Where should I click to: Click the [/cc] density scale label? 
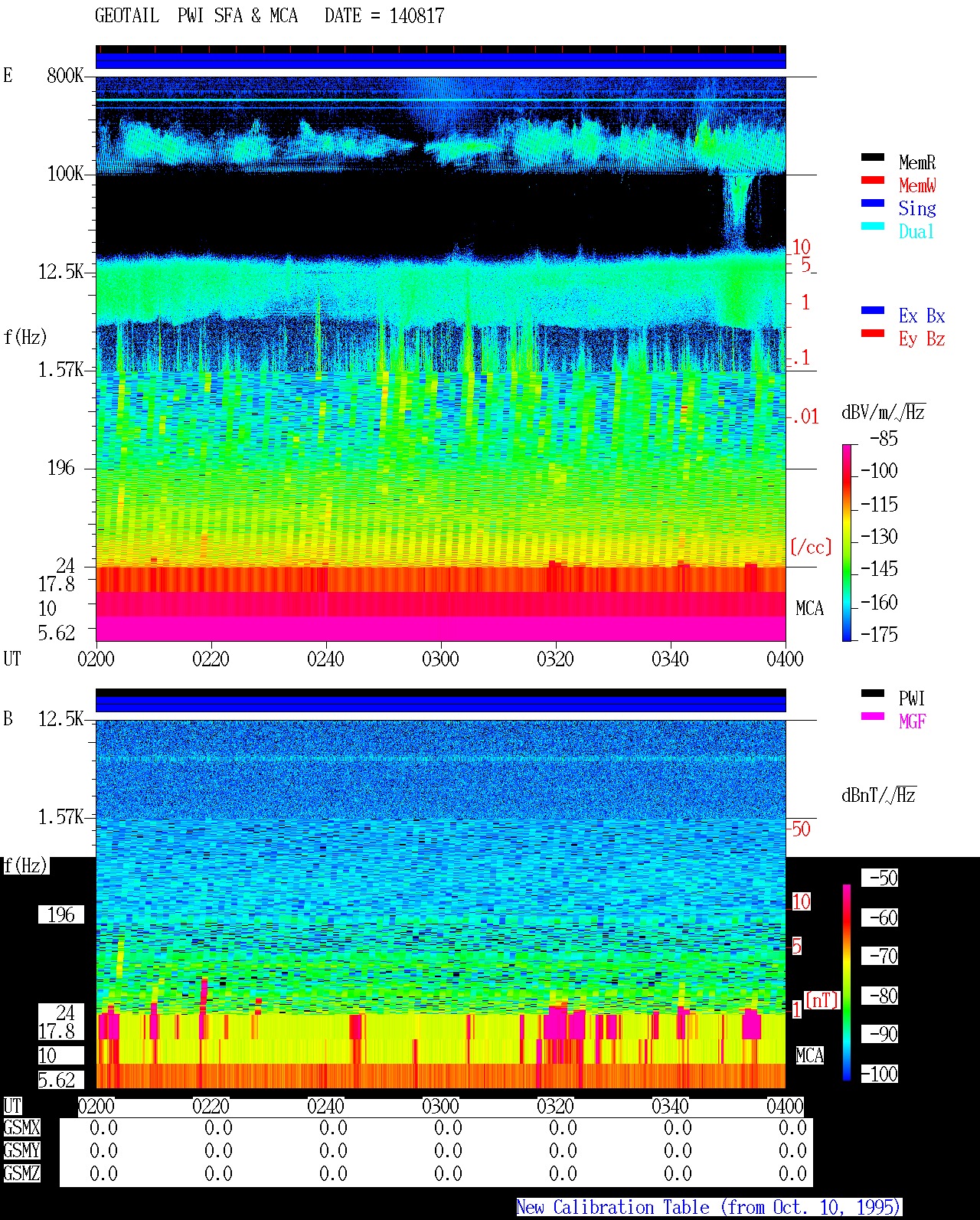pos(811,547)
